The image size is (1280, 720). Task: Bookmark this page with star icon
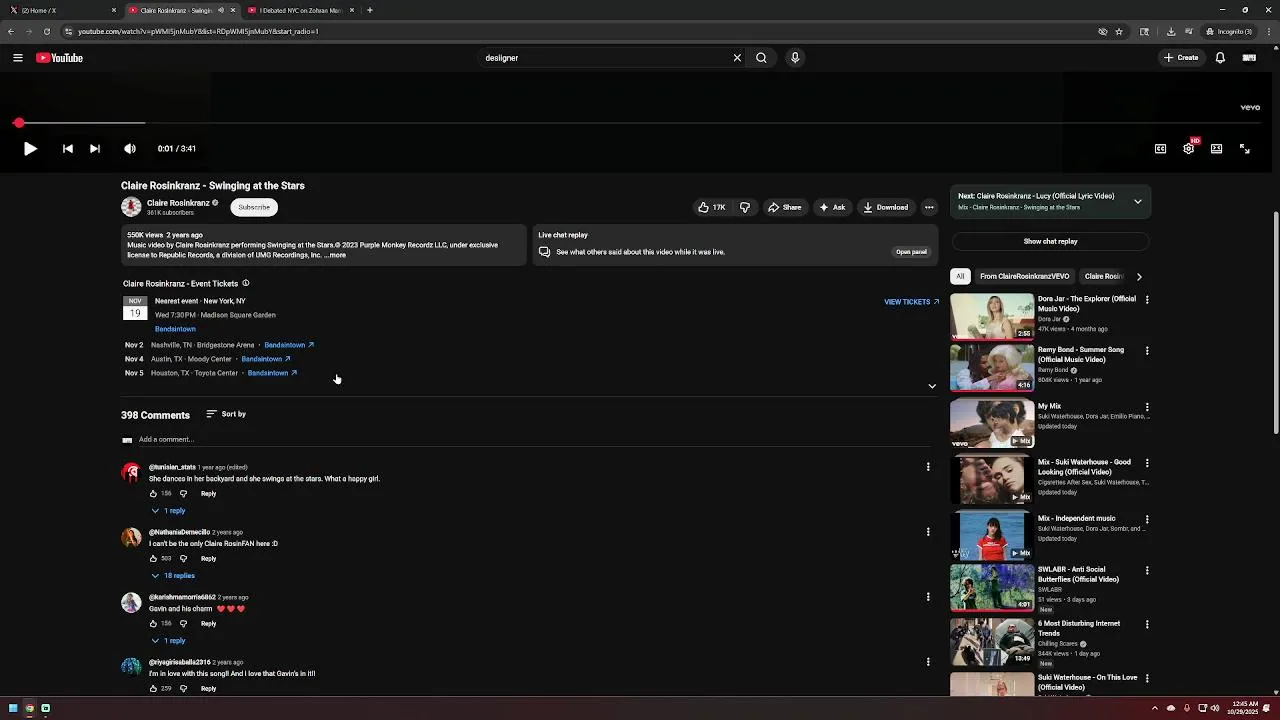pyautogui.click(x=1119, y=32)
